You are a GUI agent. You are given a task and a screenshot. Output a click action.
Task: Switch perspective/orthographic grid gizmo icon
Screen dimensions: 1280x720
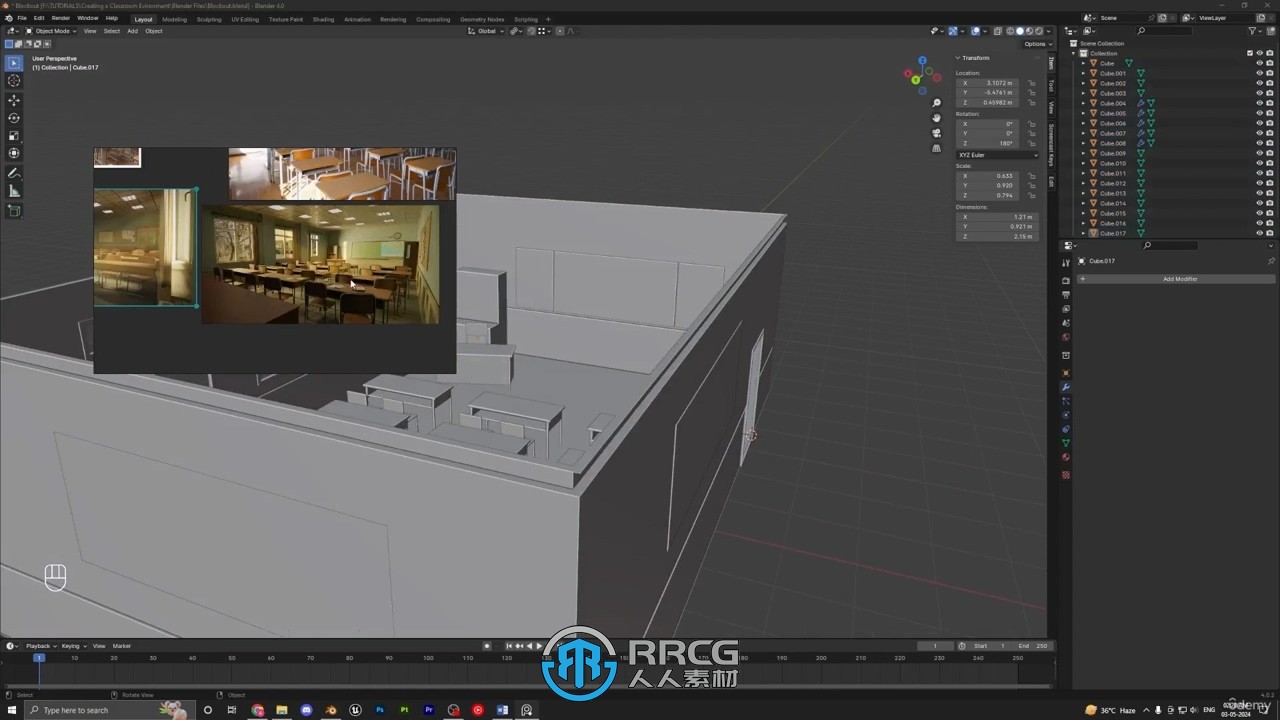point(937,148)
